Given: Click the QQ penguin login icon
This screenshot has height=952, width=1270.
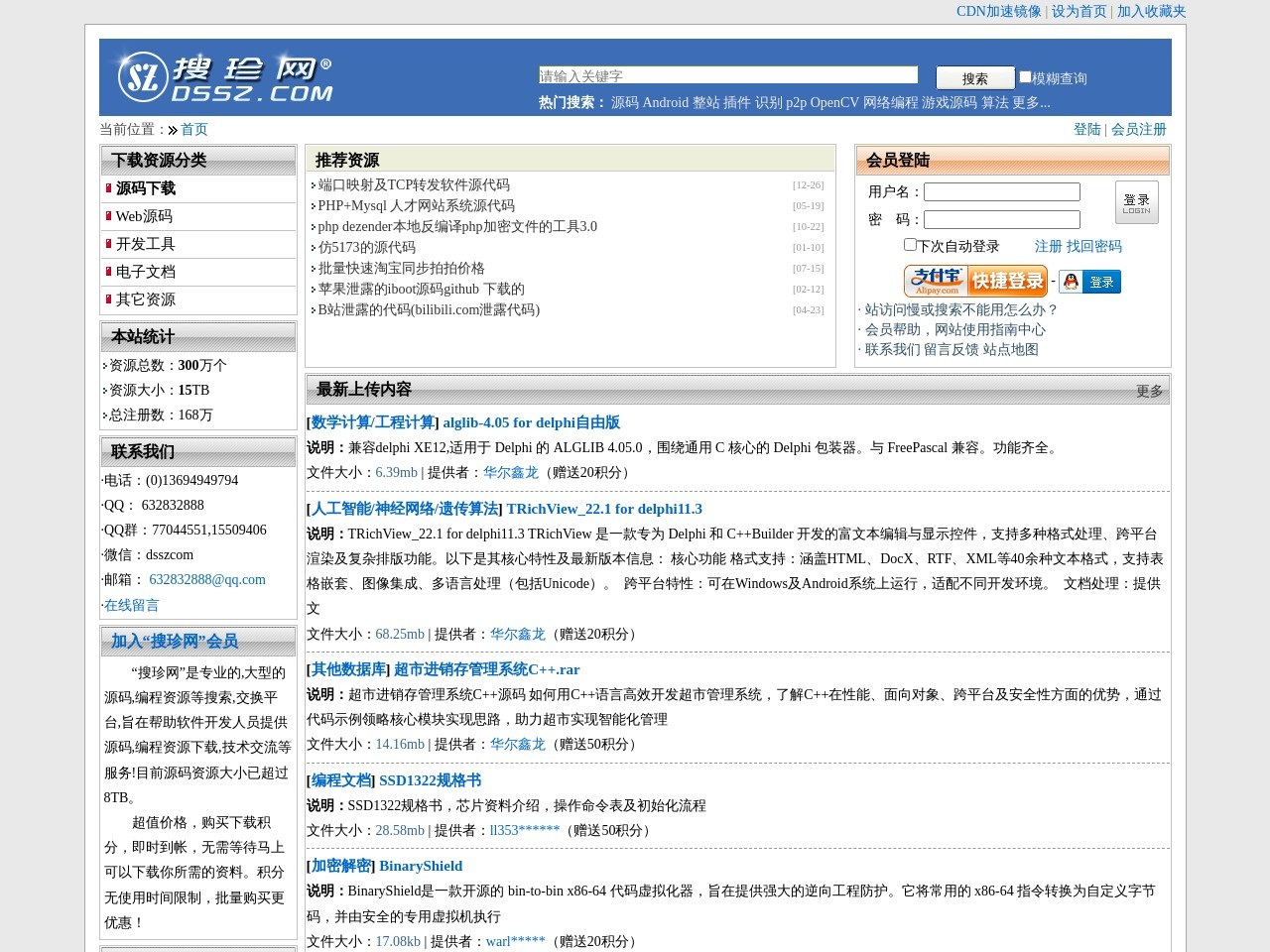Looking at the screenshot, I should pyautogui.click(x=1070, y=281).
